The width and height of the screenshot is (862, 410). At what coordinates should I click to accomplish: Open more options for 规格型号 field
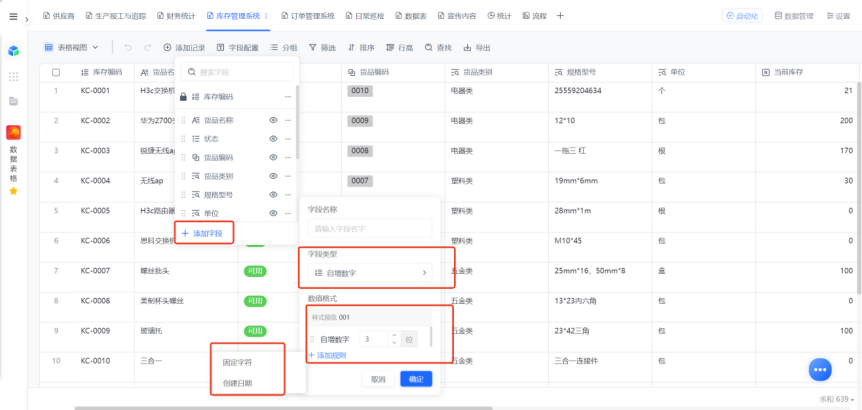(x=288, y=195)
